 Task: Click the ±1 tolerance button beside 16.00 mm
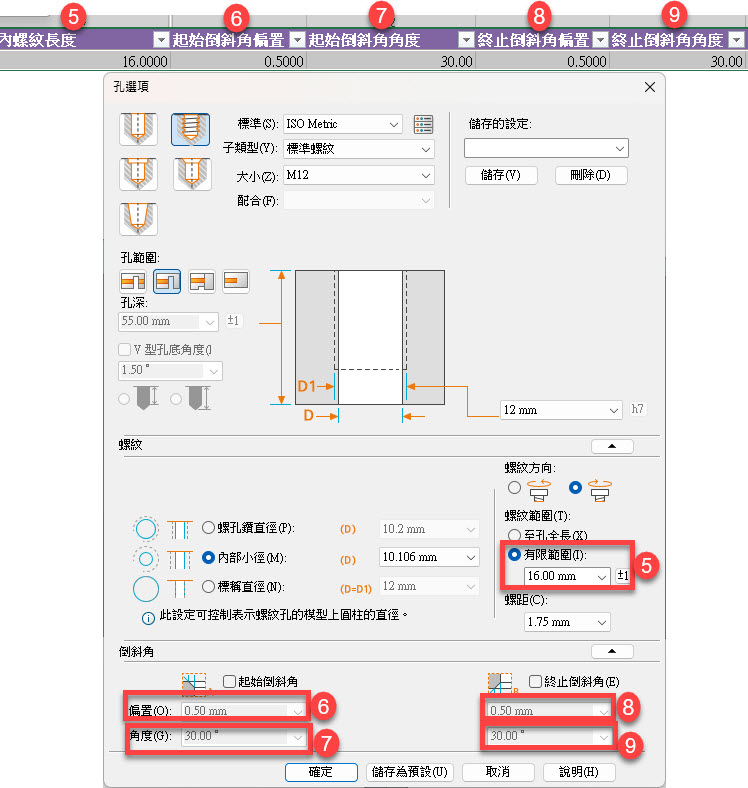623,576
